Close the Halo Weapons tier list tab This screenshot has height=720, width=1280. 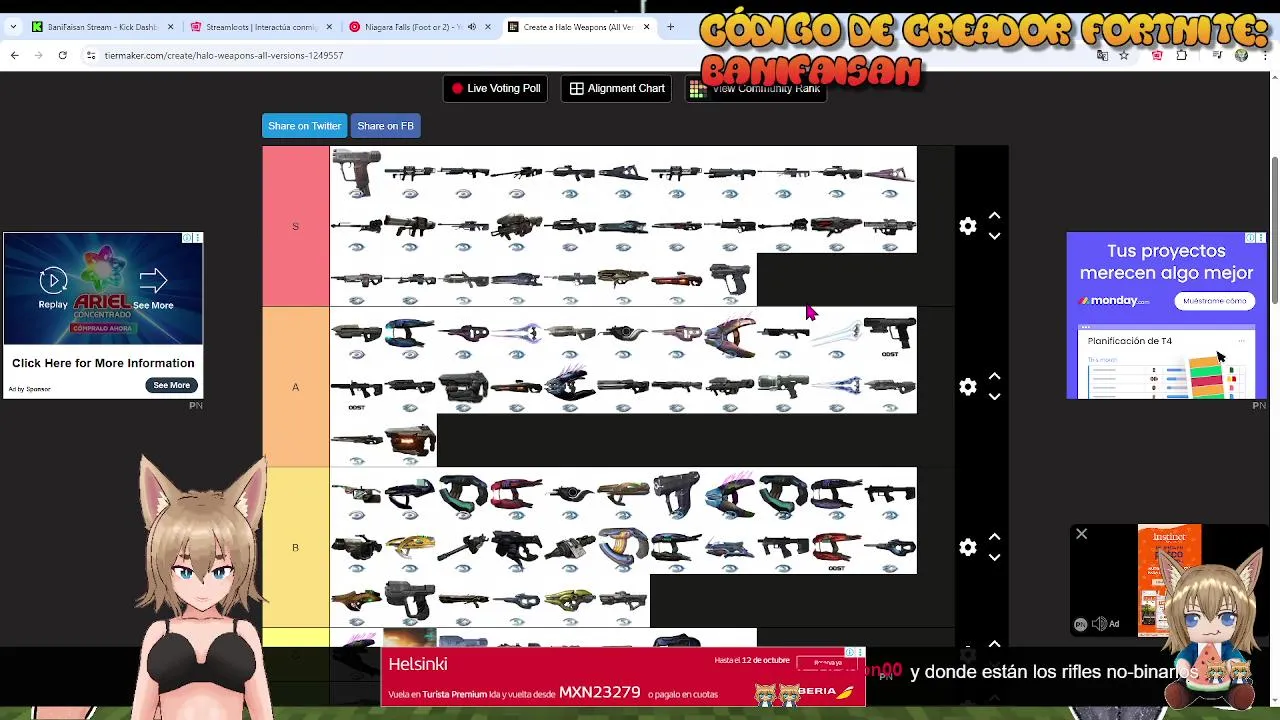coord(646,27)
